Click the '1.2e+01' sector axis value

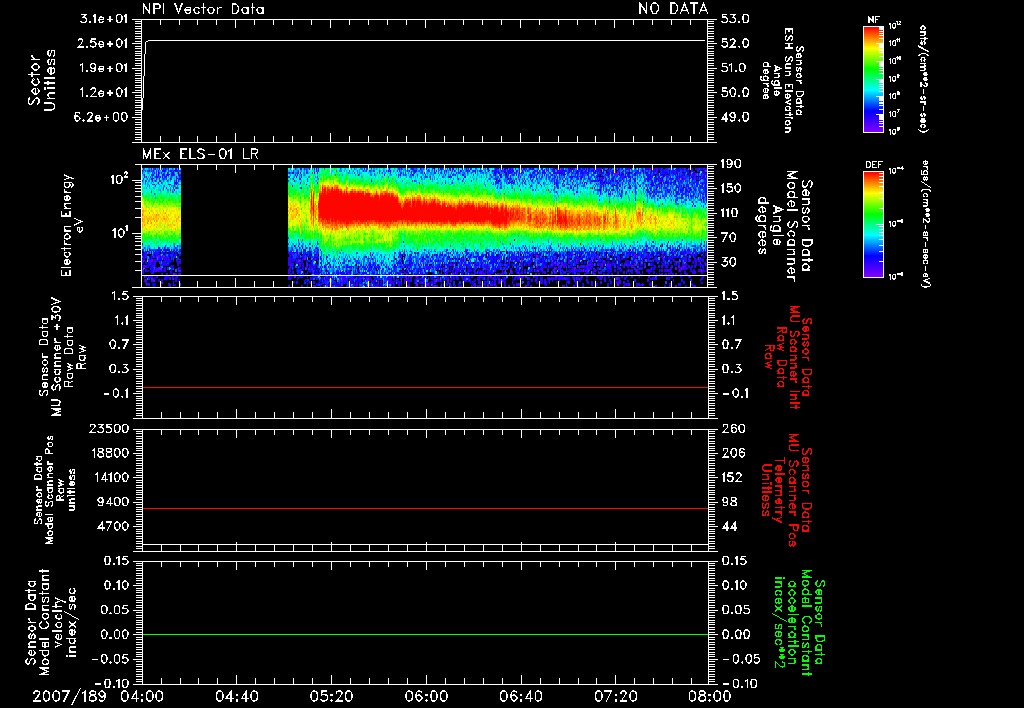(x=103, y=93)
